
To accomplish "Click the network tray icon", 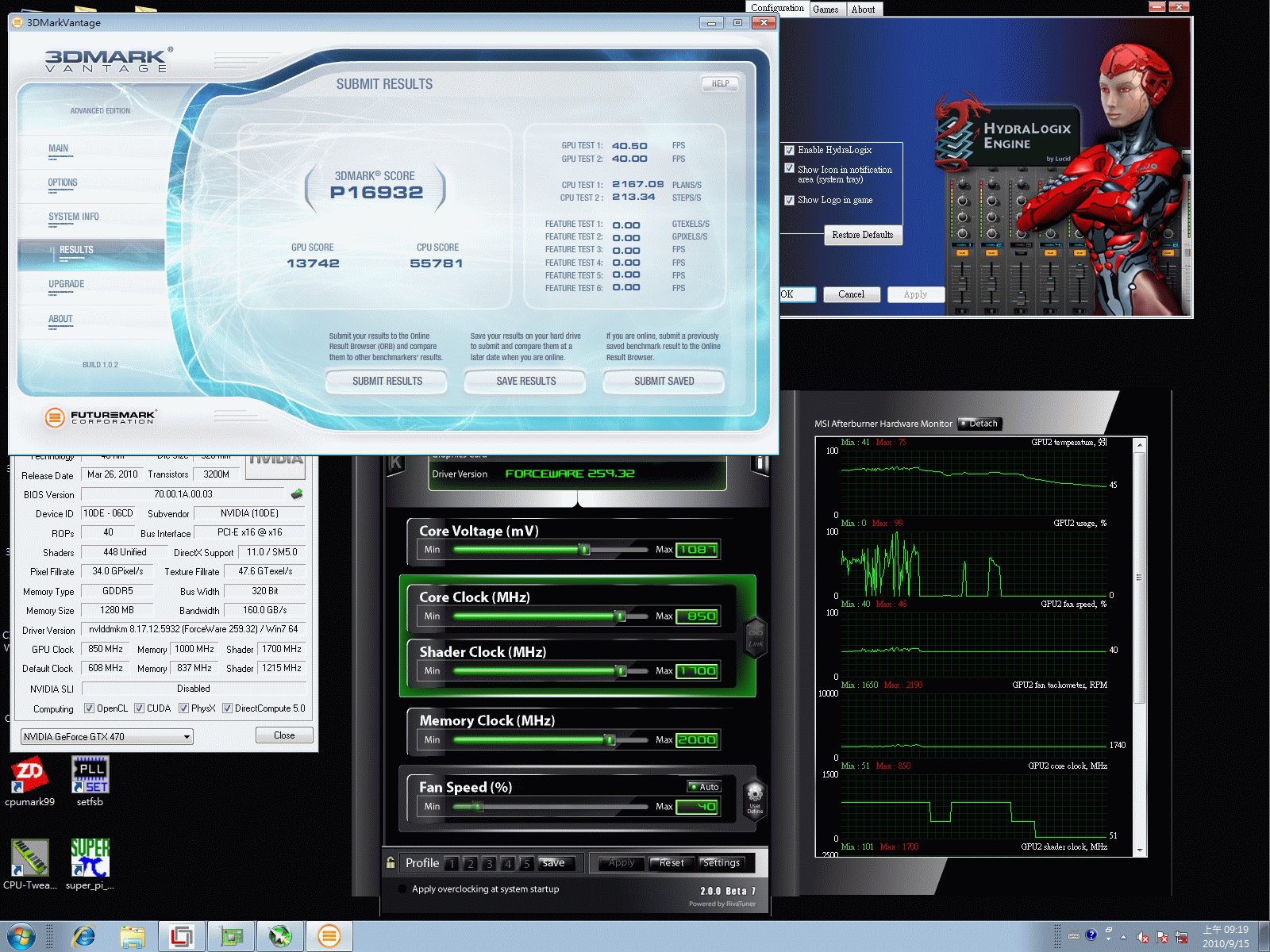I will [x=1181, y=937].
